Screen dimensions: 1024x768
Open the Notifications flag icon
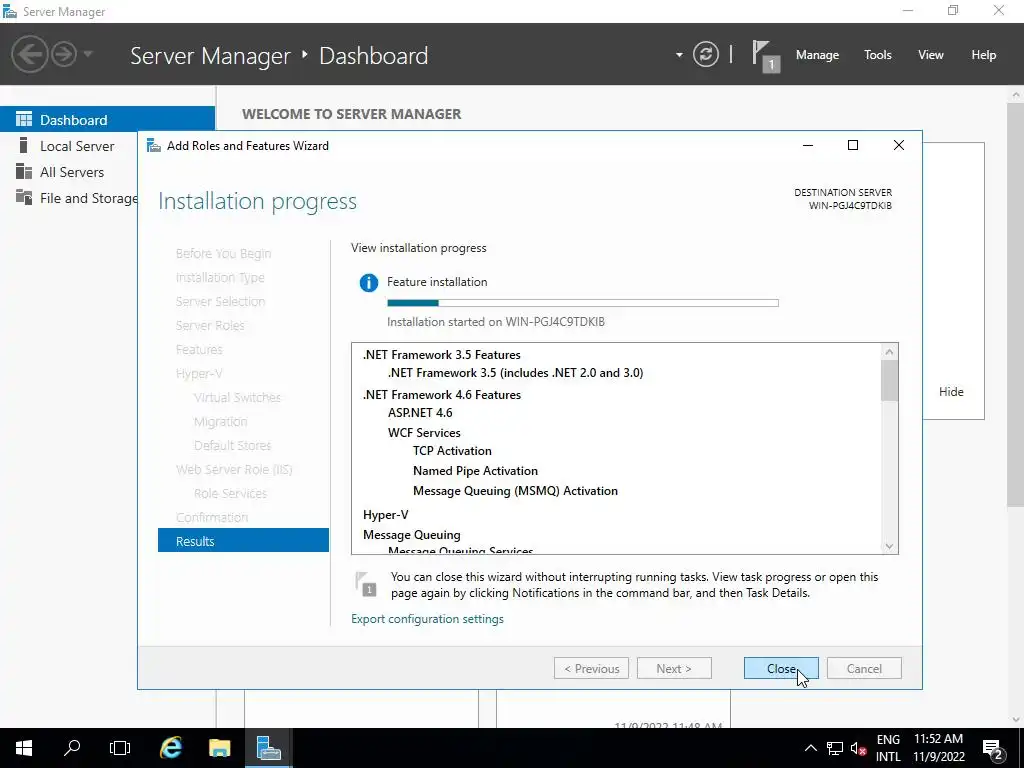765,56
